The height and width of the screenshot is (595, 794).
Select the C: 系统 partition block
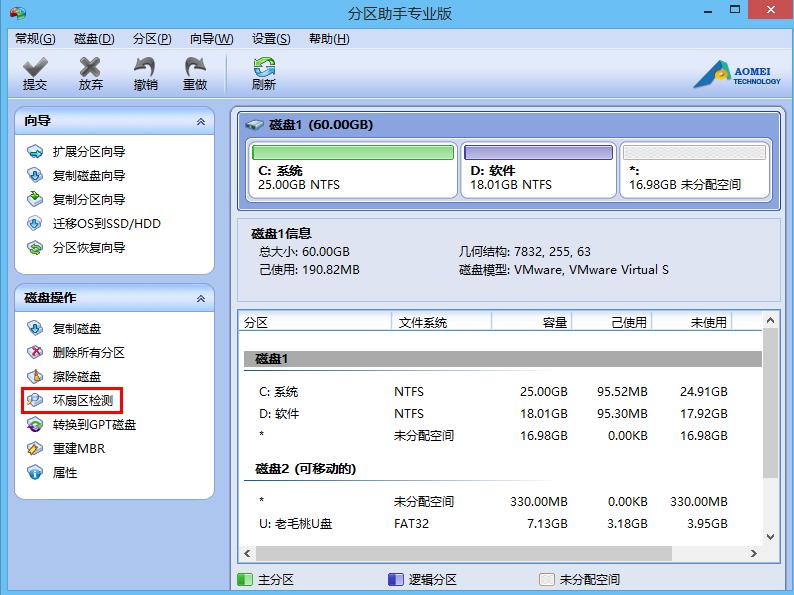(353, 170)
